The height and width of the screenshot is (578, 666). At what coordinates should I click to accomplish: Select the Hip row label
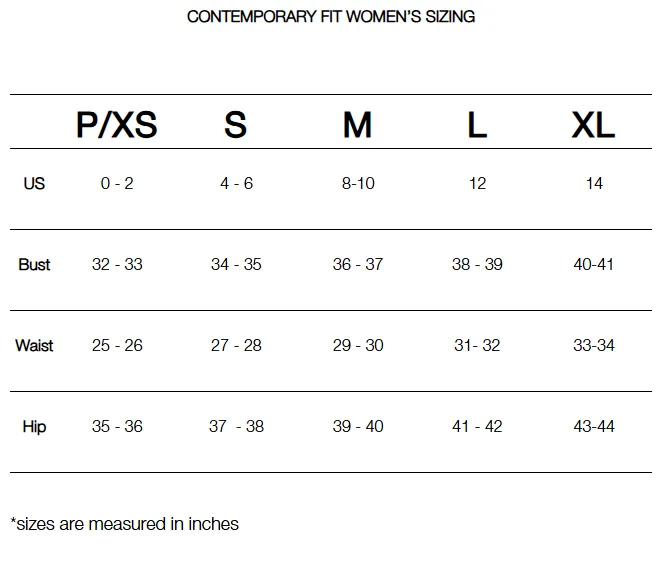click(34, 426)
